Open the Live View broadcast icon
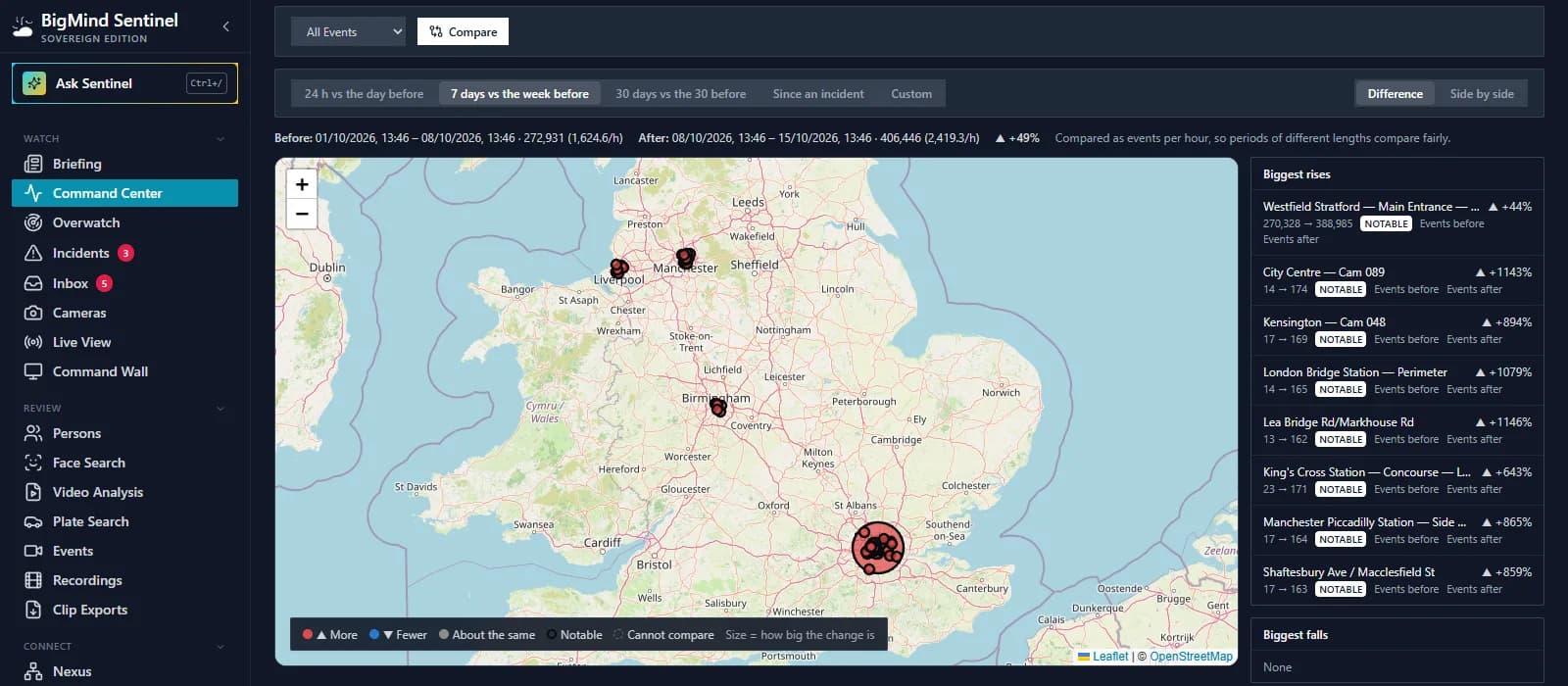 (x=33, y=342)
